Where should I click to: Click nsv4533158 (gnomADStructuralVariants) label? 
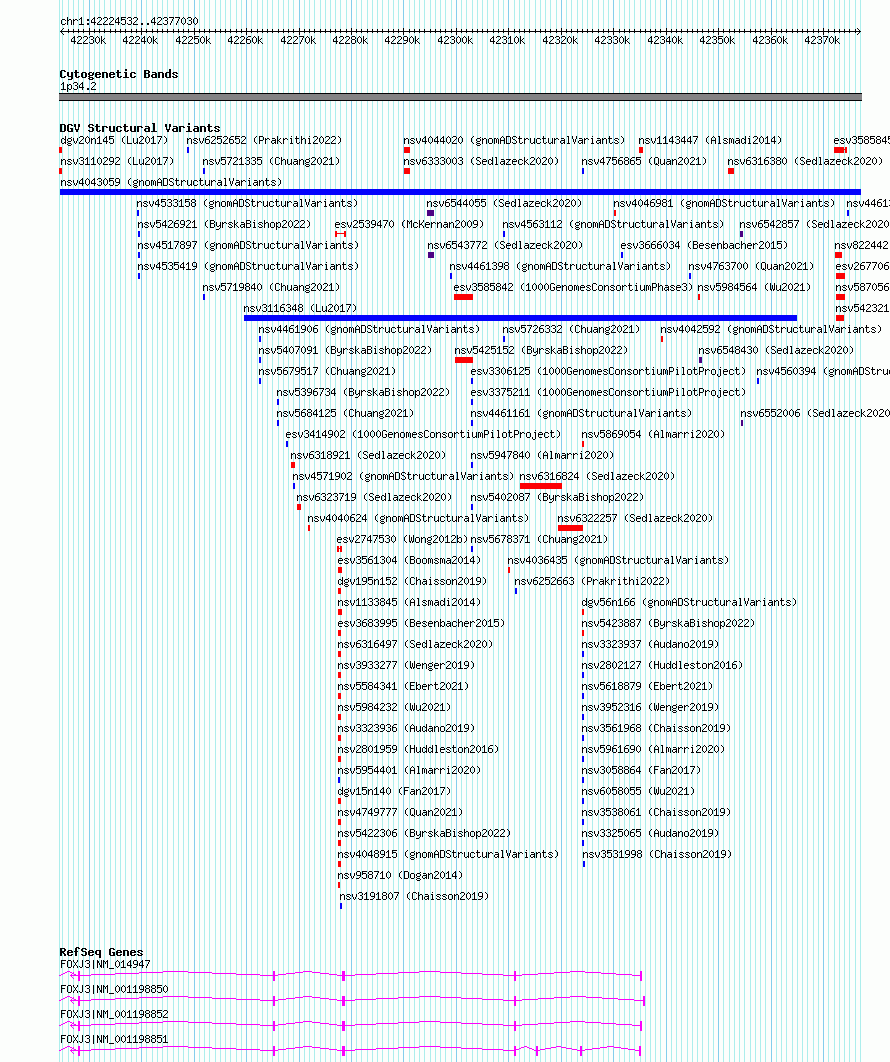[247, 203]
